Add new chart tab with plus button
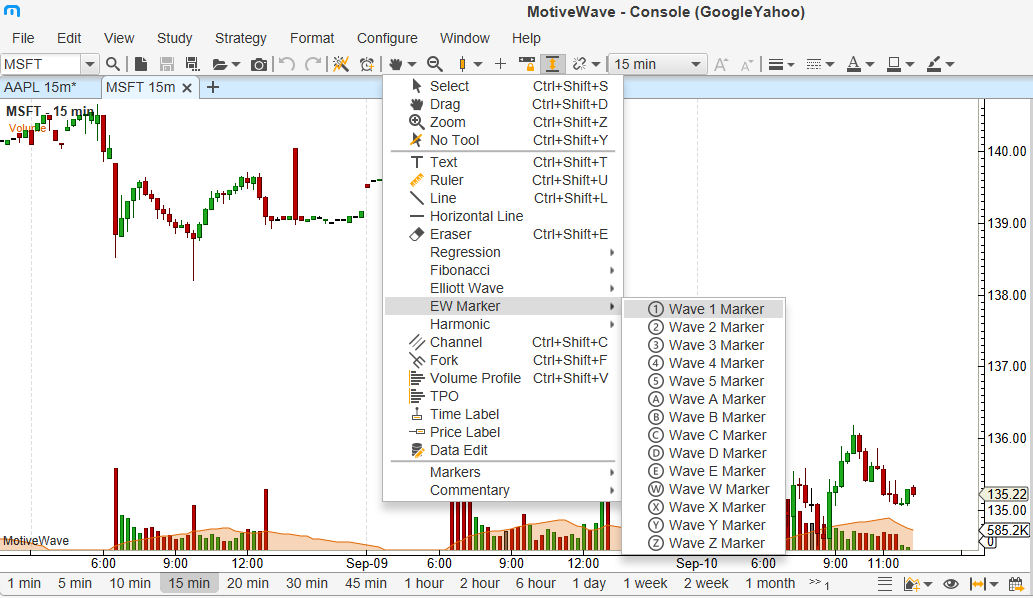The width and height of the screenshot is (1033, 598). (x=212, y=87)
